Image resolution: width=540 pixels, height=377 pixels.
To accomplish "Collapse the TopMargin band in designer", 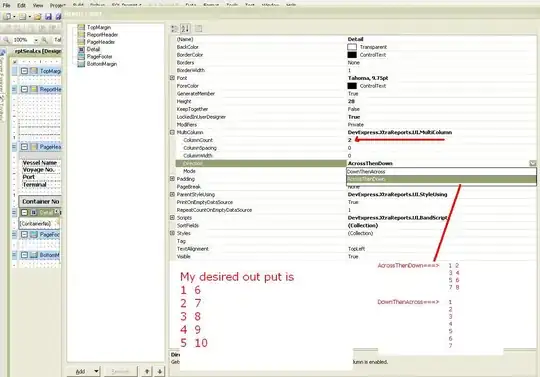I will point(24,71).
